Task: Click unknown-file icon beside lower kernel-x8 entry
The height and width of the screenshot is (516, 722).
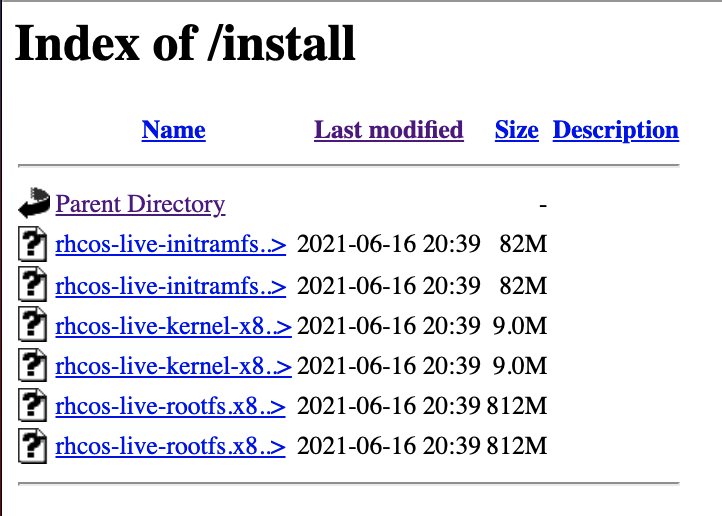Action: (x=32, y=365)
